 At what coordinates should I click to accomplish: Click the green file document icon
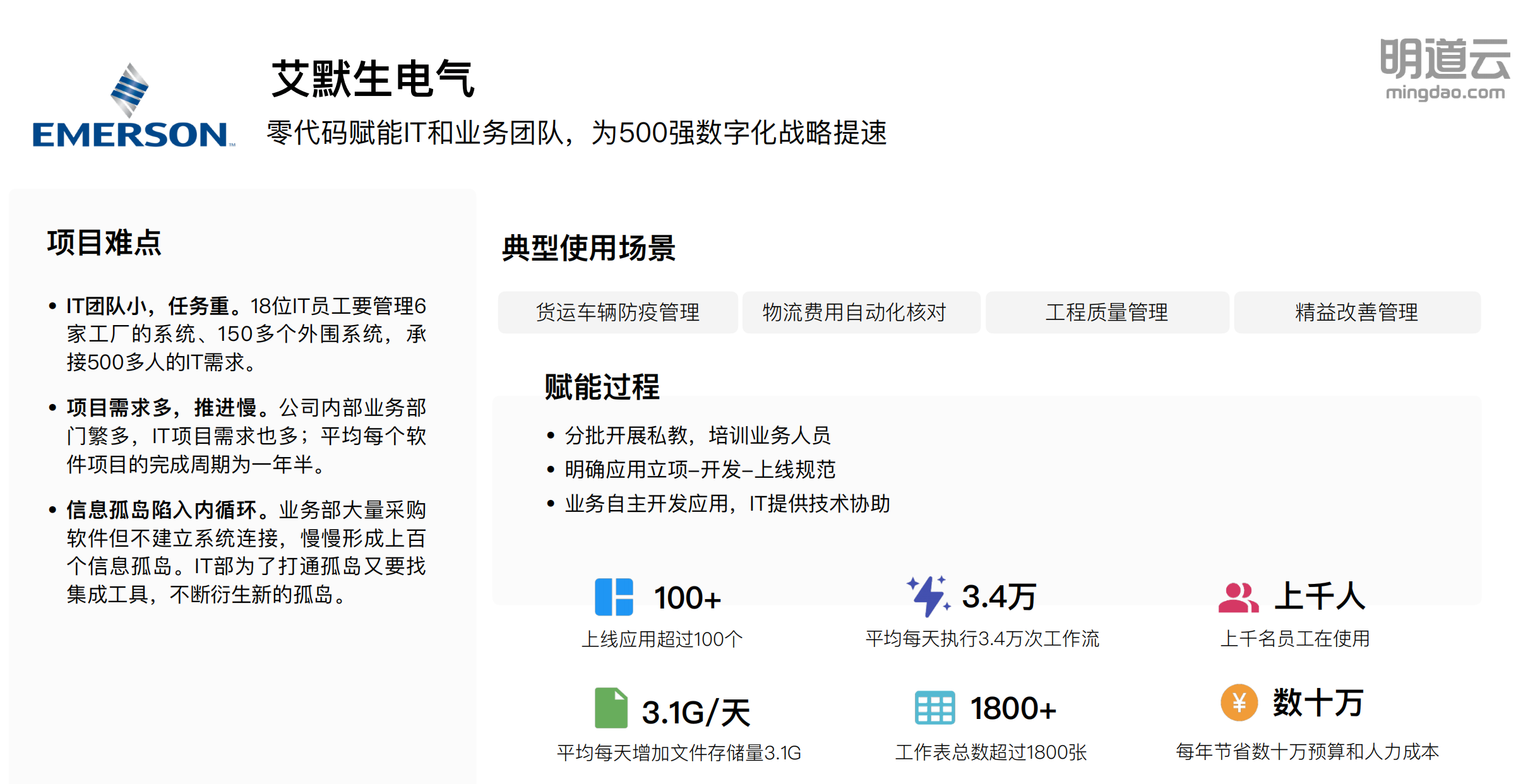click(611, 708)
